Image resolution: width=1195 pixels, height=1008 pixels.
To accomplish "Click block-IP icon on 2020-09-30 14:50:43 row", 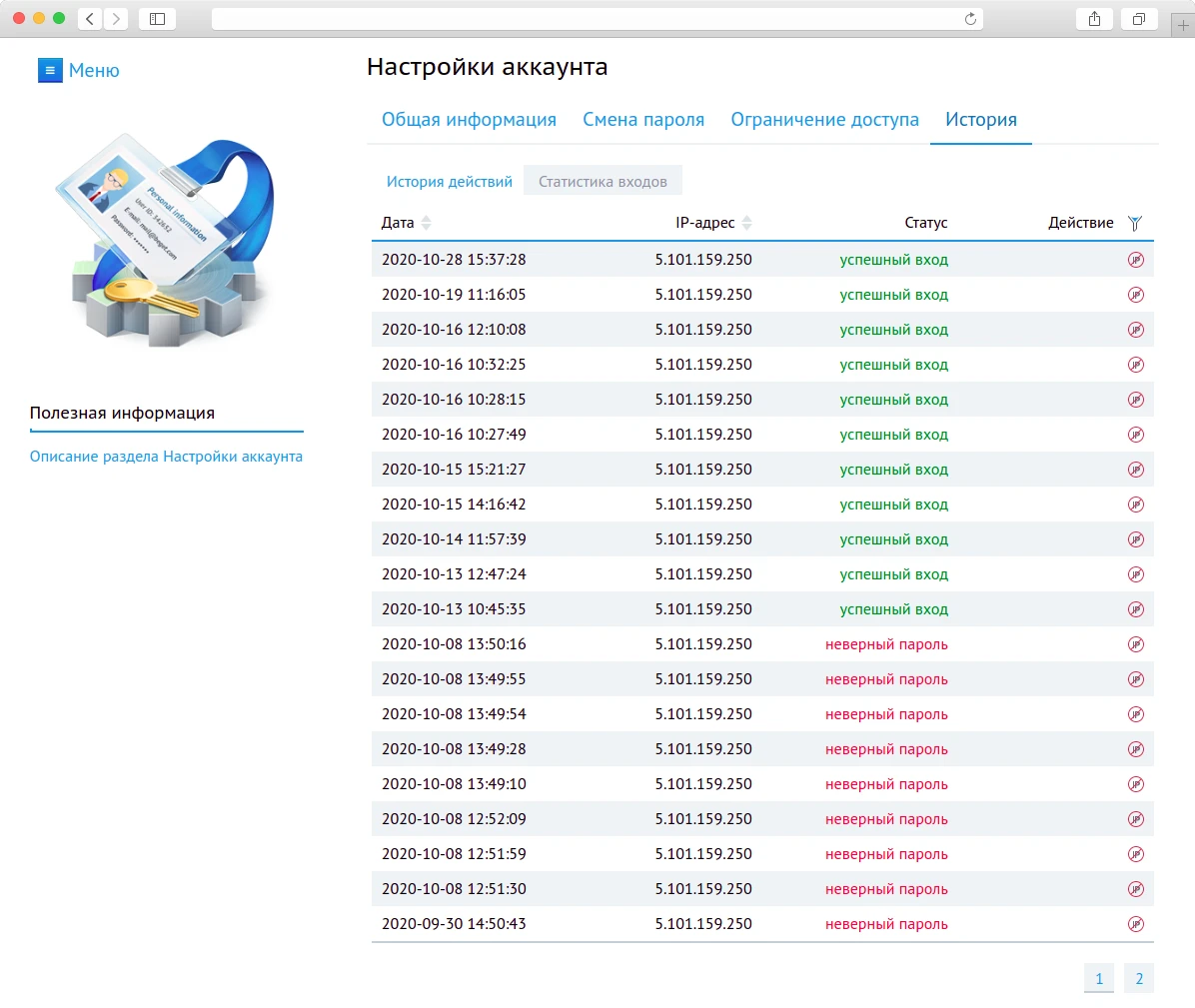I will click(x=1135, y=924).
